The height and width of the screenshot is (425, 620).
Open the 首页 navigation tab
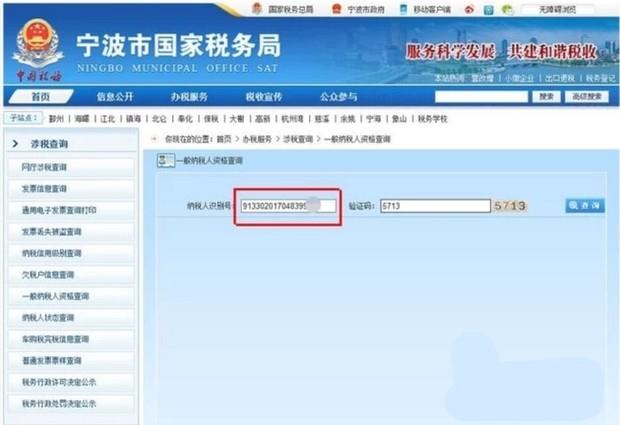pos(41,96)
